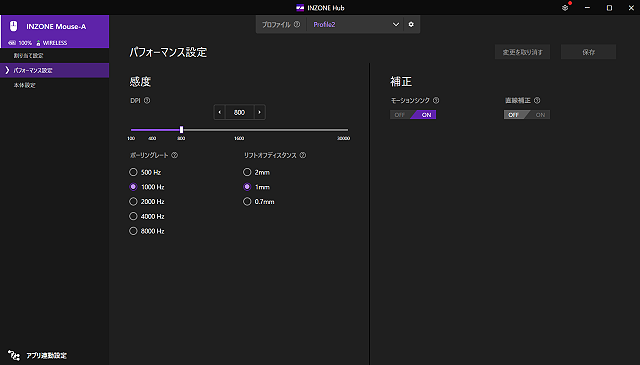Image resolution: width=640 pixels, height=365 pixels.
Task: Click the INZONE Hub logo in title bar
Action: [x=300, y=8]
